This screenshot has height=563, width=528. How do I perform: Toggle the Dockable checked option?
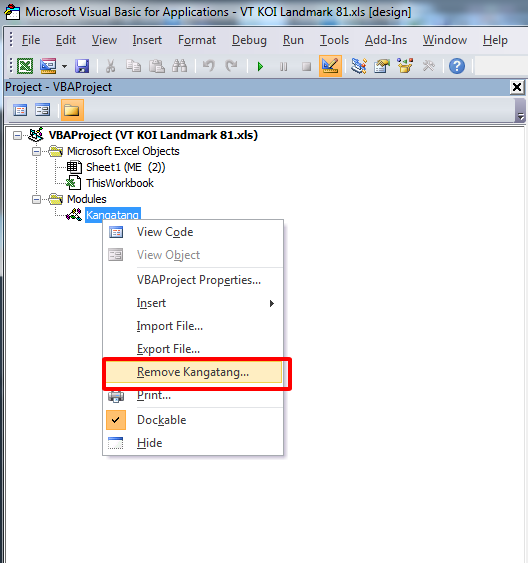click(x=193, y=420)
